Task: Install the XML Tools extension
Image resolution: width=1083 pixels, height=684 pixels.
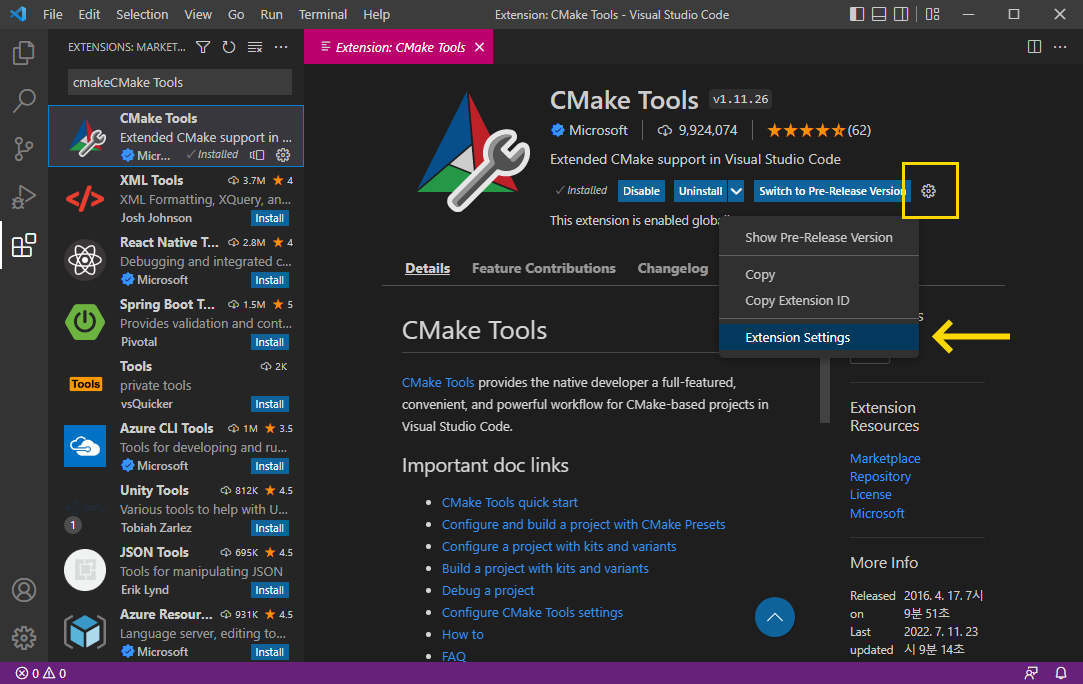Action: click(x=269, y=218)
